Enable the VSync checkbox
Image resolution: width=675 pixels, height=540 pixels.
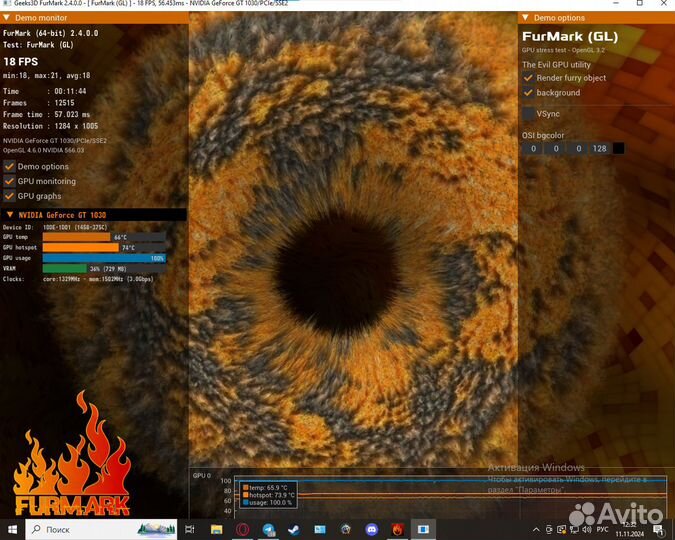click(528, 114)
